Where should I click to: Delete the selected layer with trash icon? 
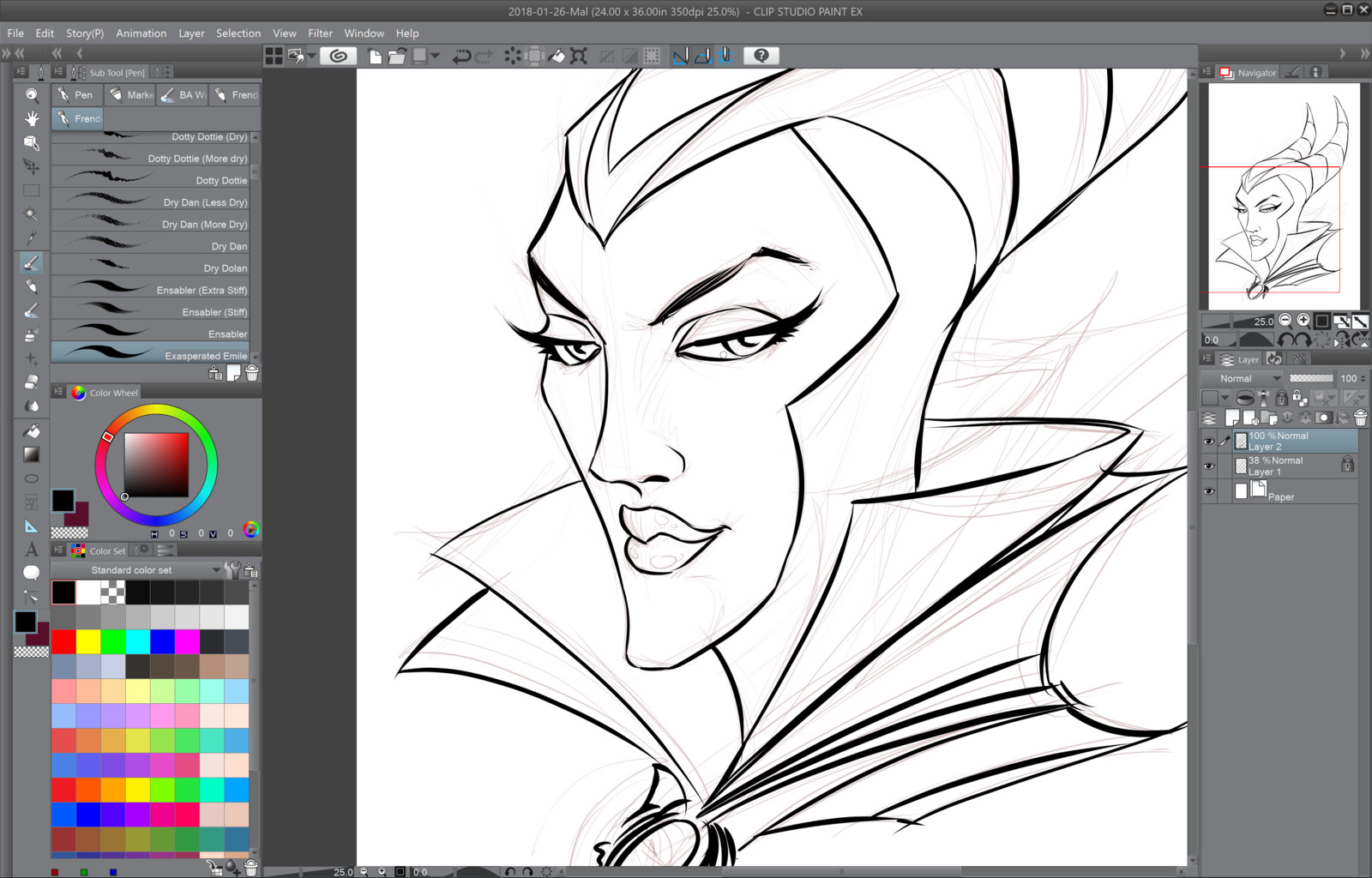click(1360, 418)
